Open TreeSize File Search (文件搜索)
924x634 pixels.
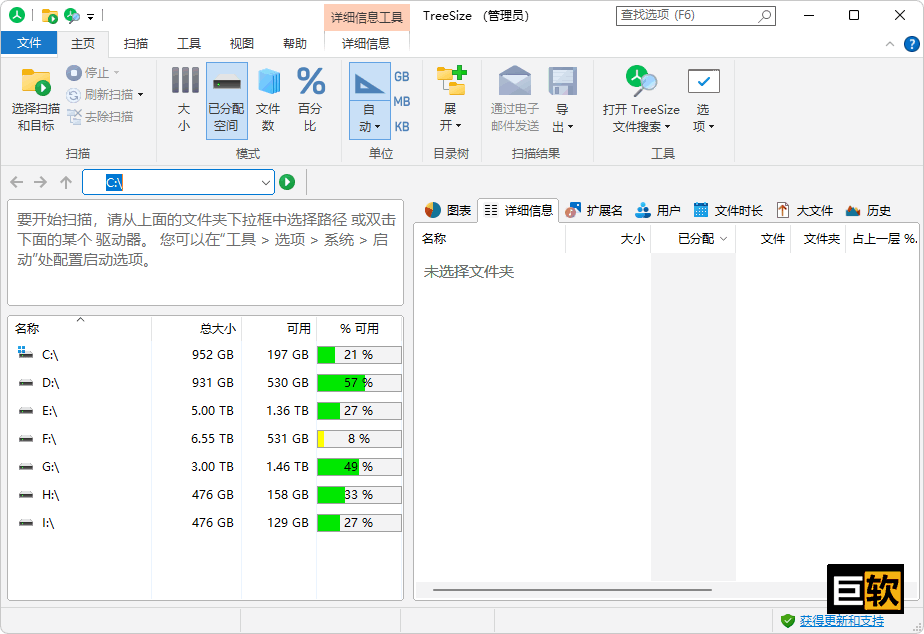click(641, 101)
